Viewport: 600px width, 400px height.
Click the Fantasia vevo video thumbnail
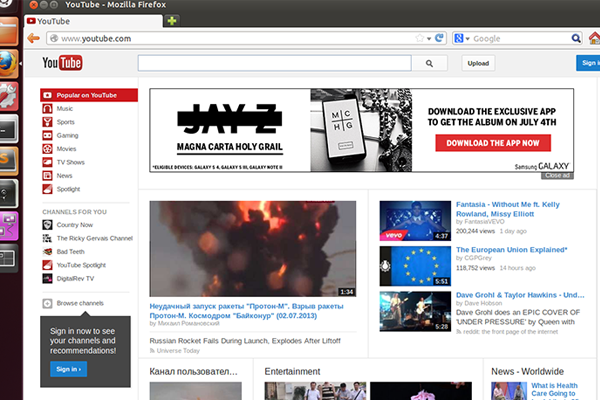click(415, 221)
